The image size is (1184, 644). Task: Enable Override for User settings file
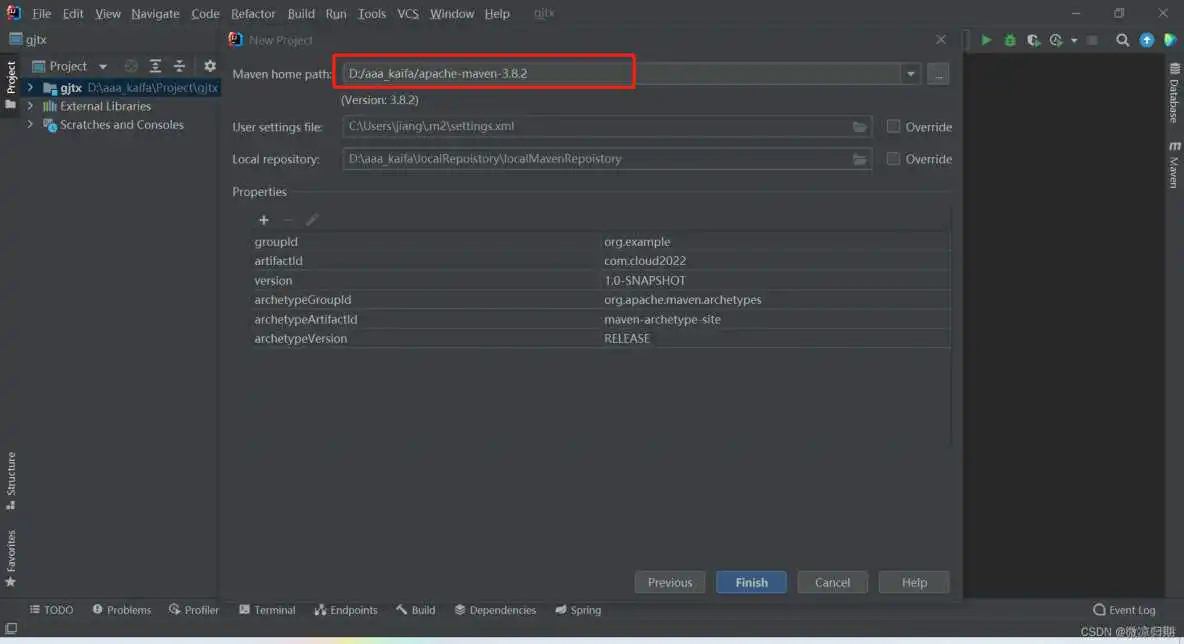click(x=894, y=127)
